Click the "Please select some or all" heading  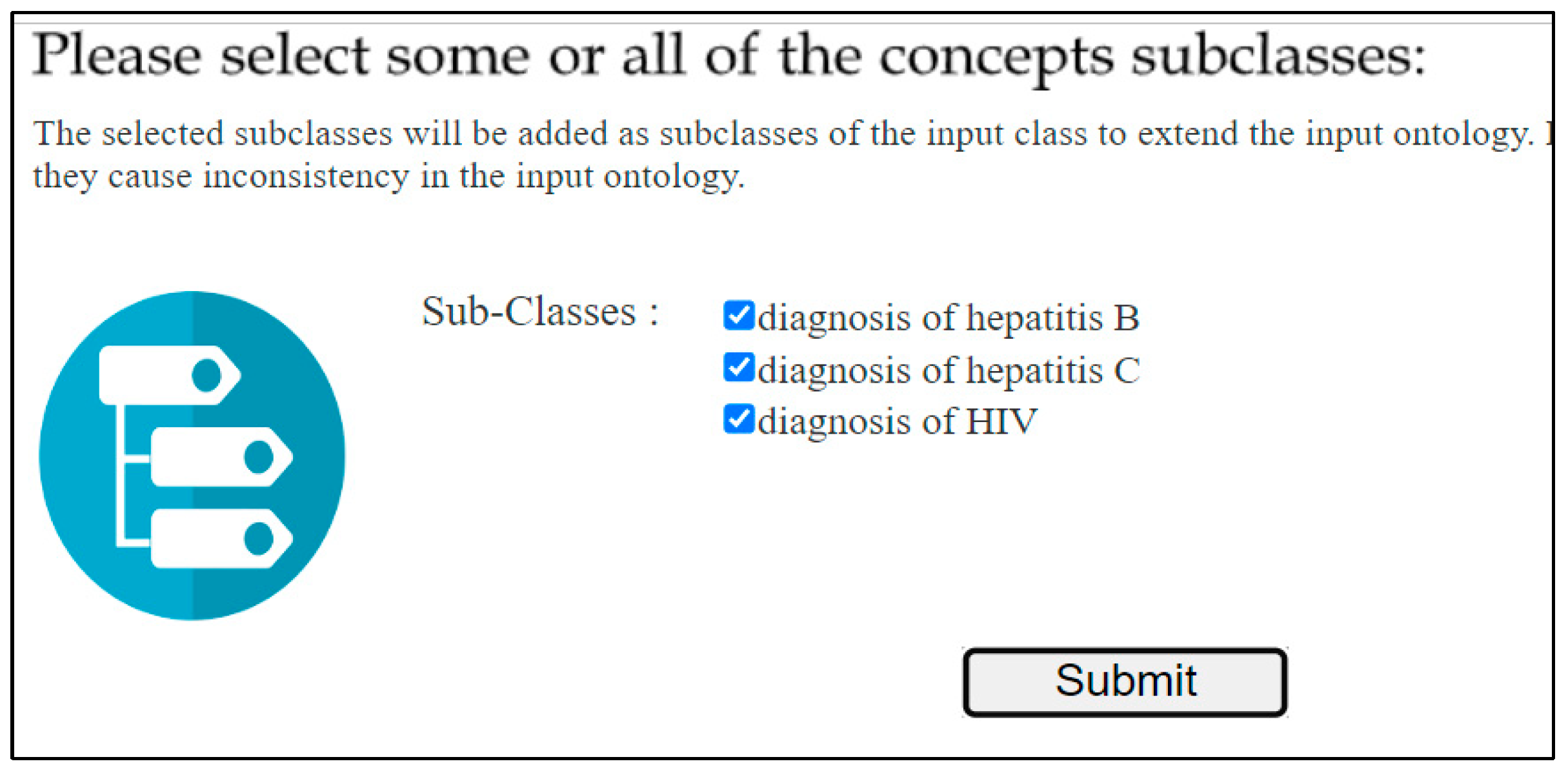tap(729, 57)
